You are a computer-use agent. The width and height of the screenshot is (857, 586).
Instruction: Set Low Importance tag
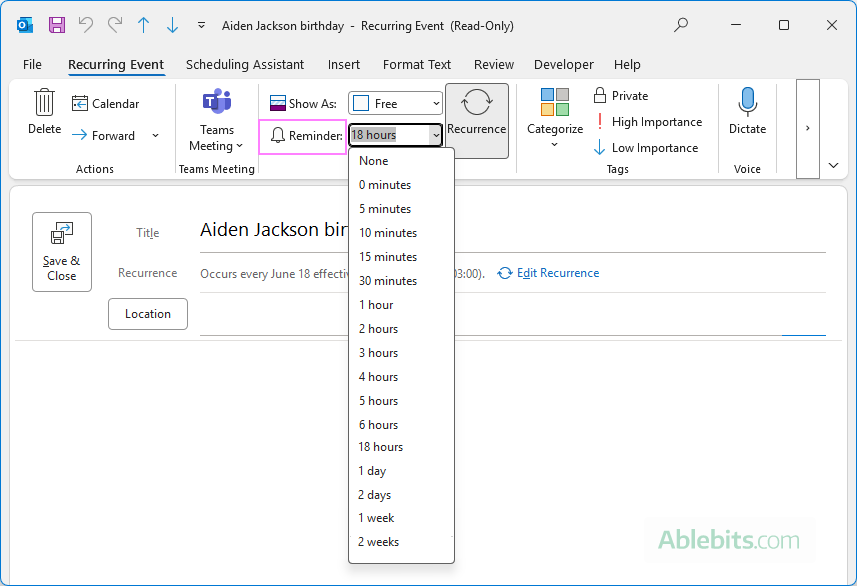(646, 148)
